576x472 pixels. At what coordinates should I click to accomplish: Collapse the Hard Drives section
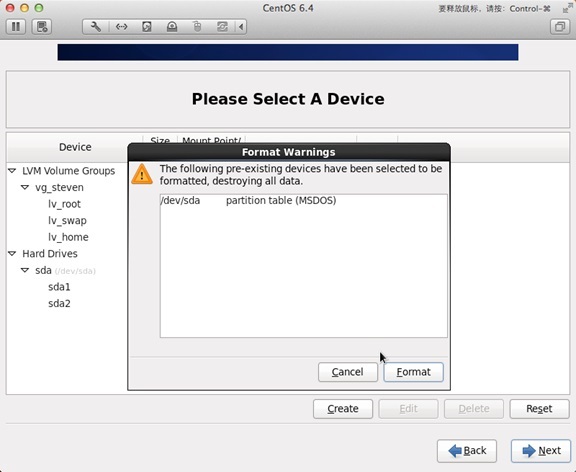point(12,253)
